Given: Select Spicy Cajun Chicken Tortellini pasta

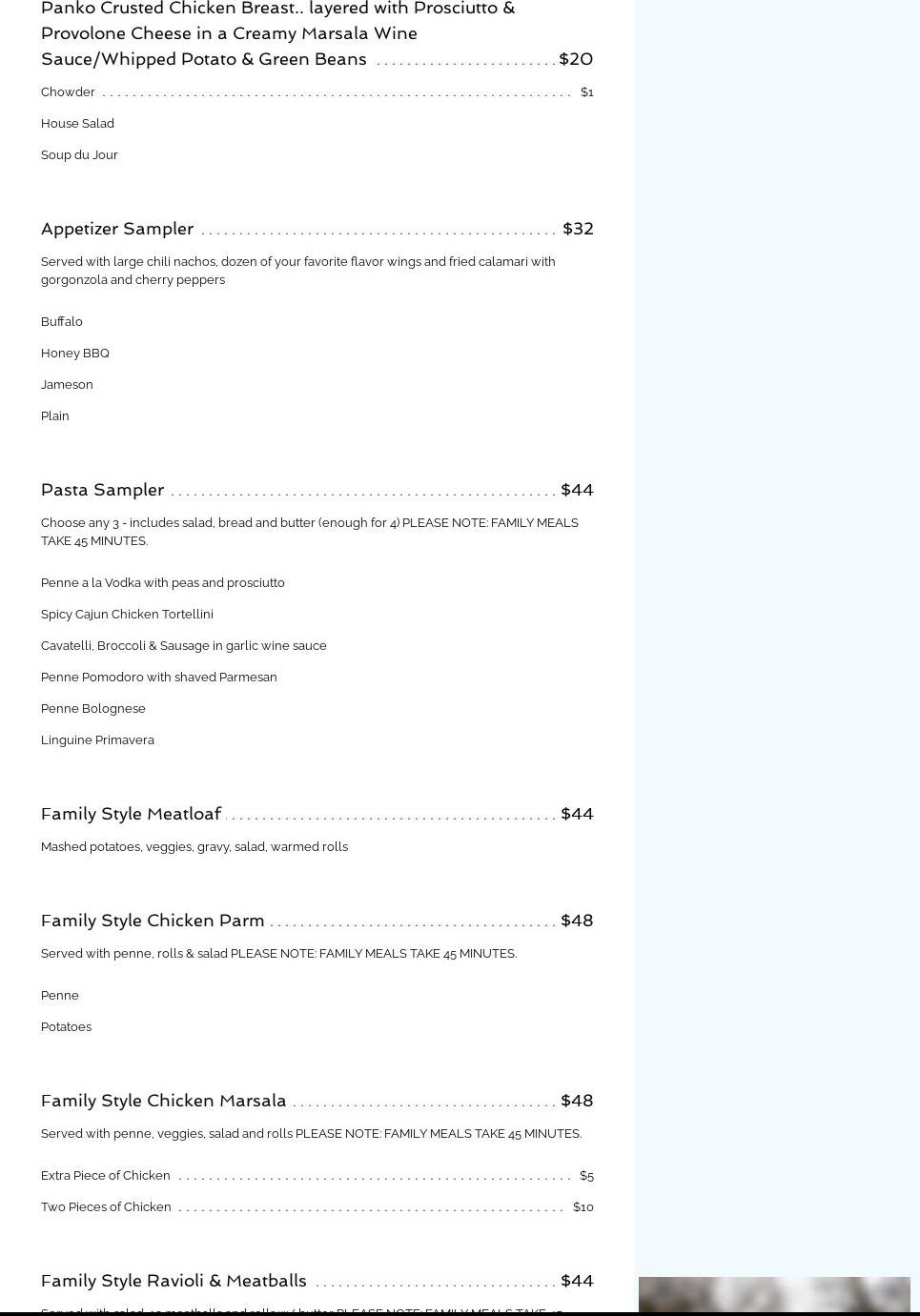Looking at the screenshot, I should [x=127, y=615].
